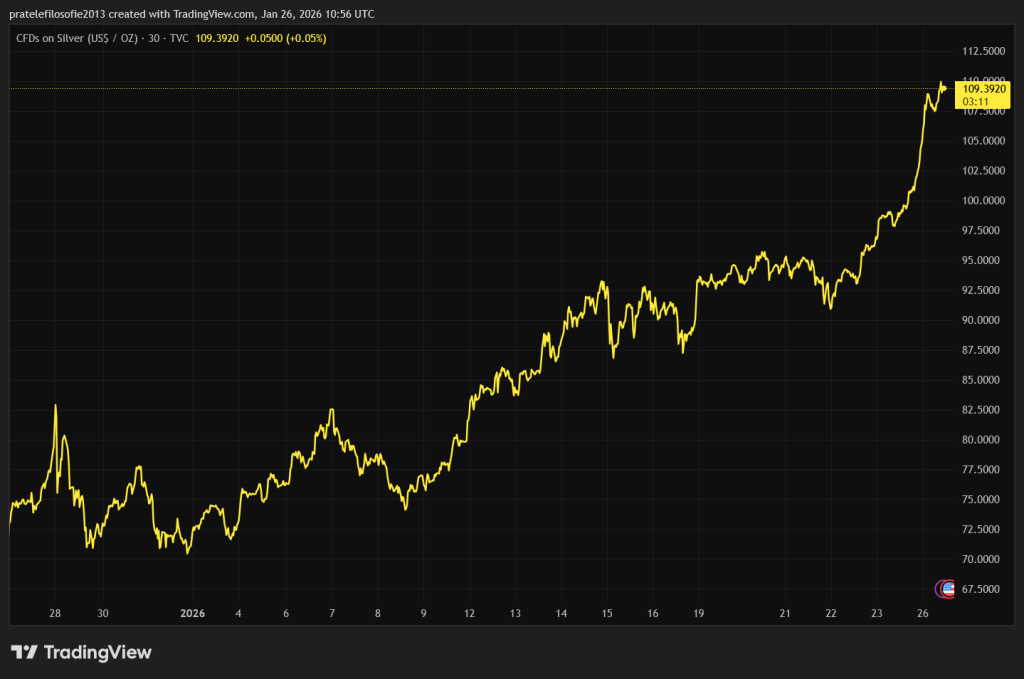1024x679 pixels.
Task: Click the 112.5000 price axis label
Action: click(982, 51)
